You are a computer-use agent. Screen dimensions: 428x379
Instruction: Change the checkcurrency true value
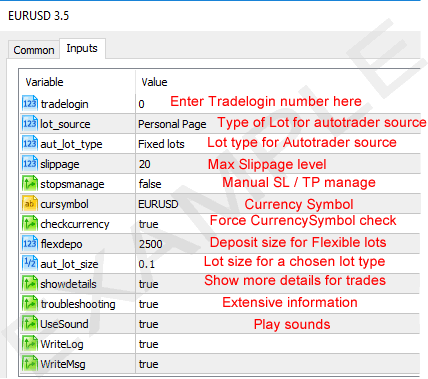(x=149, y=224)
